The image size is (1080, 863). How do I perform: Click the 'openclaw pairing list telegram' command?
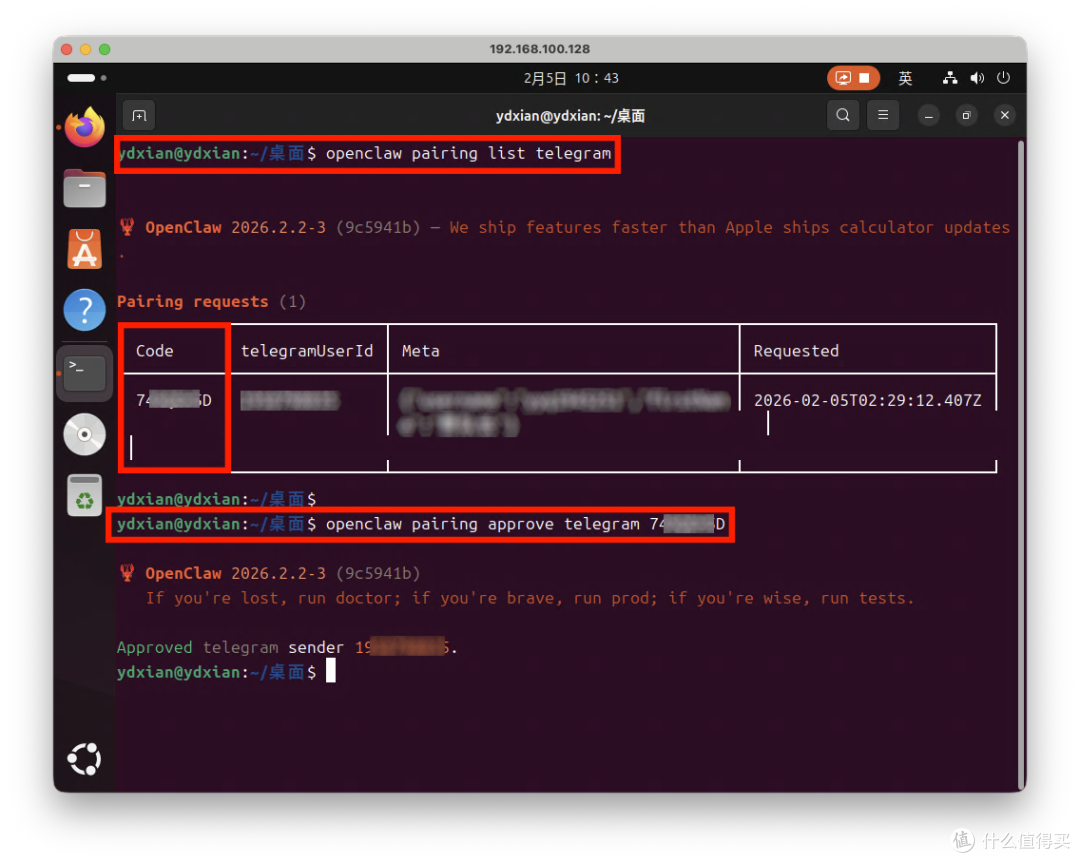pyautogui.click(x=468, y=154)
